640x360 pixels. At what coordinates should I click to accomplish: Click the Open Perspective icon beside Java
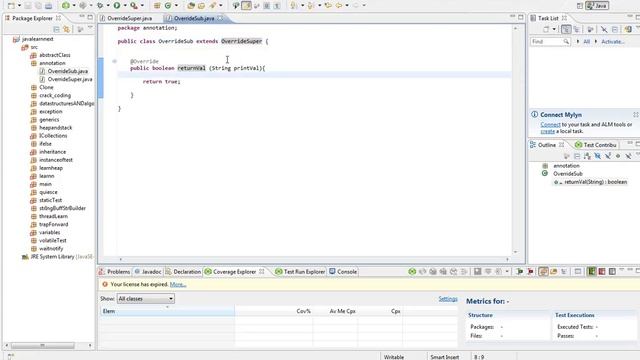(580, 6)
